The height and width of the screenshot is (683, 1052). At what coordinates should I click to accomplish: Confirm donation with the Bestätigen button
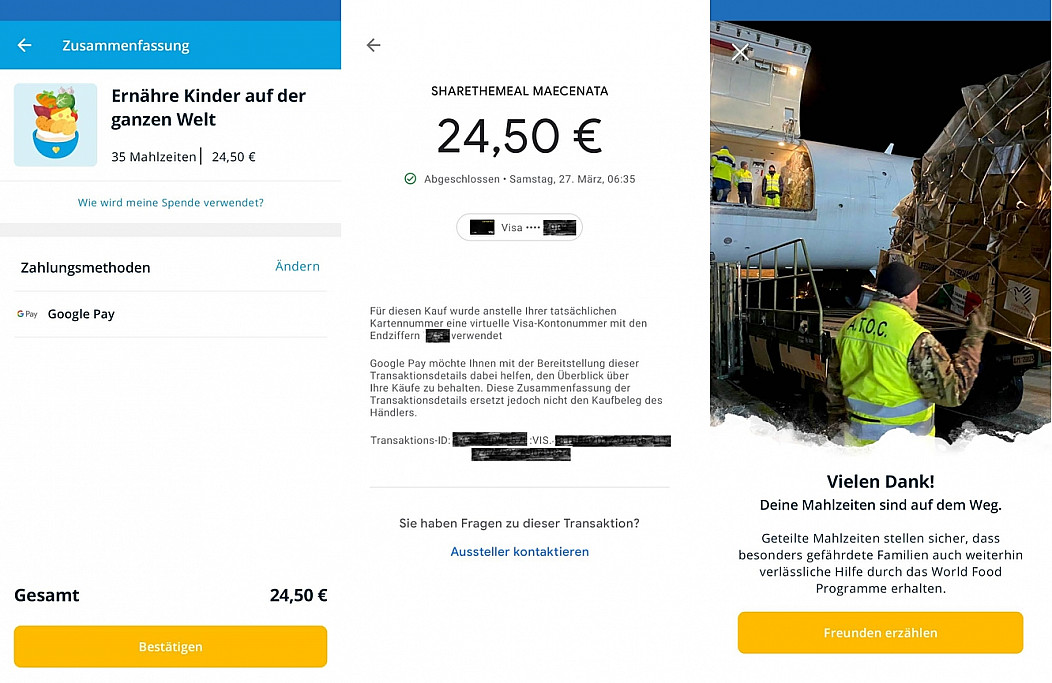click(170, 647)
